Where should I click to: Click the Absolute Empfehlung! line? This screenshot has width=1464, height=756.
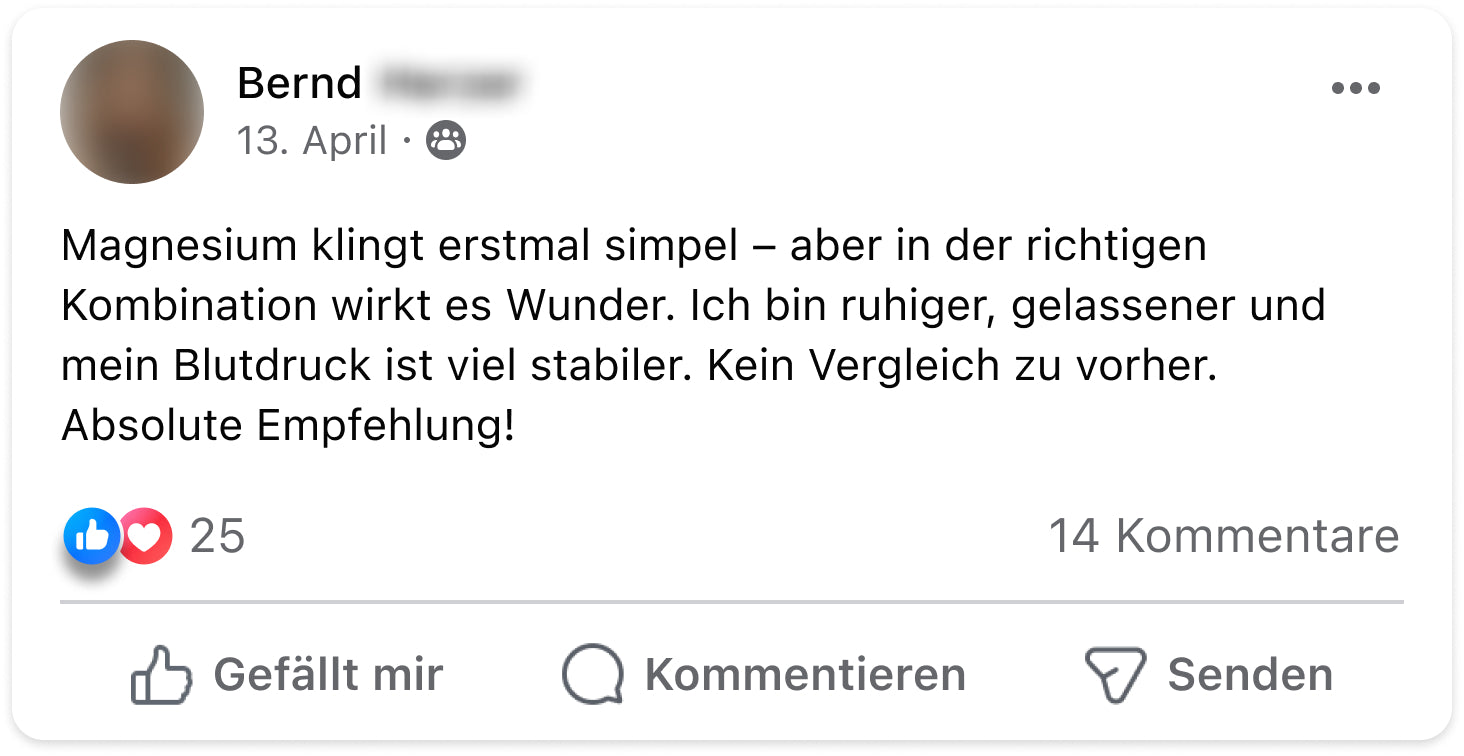pos(288,426)
